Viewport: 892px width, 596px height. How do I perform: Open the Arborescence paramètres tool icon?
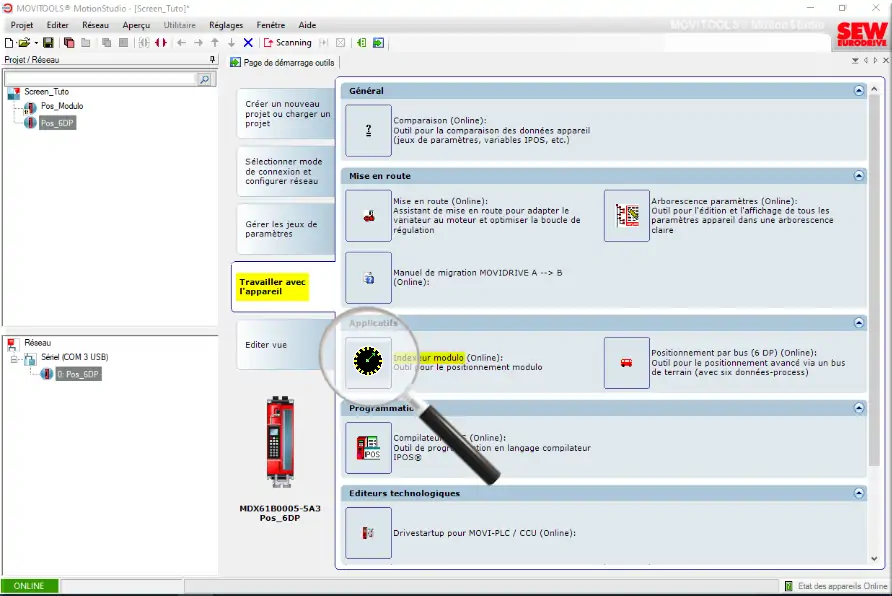(626, 216)
